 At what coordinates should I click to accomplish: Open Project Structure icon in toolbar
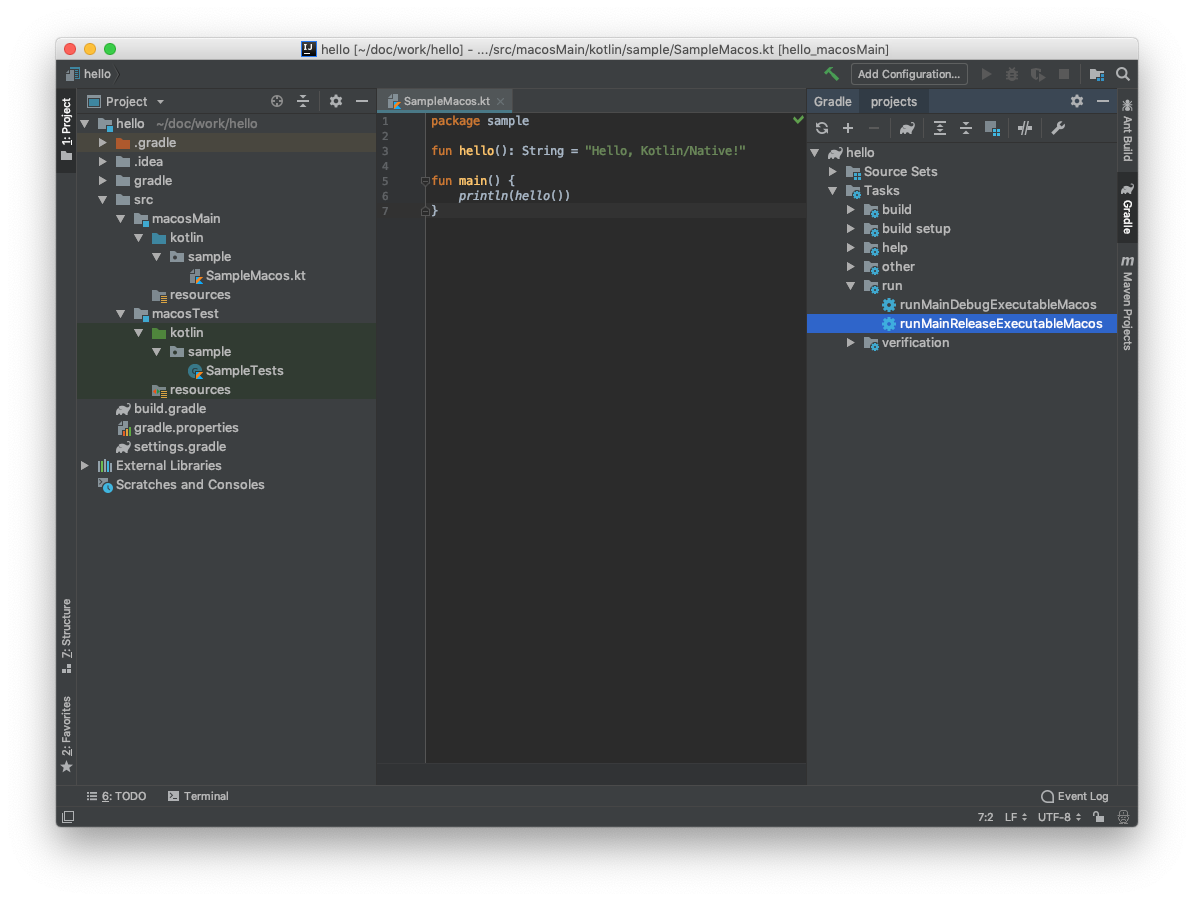point(1097,74)
